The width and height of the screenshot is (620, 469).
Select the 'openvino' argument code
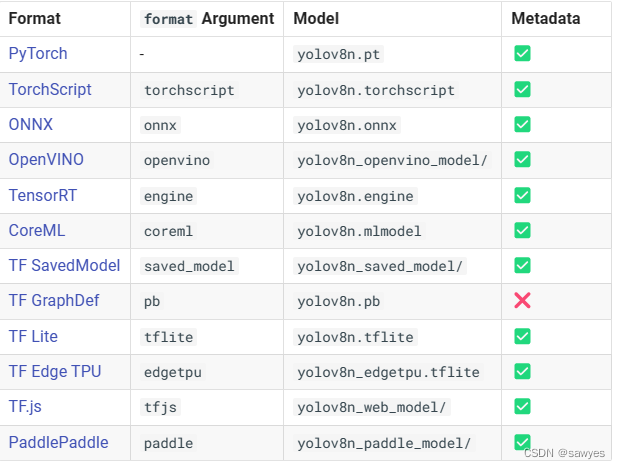pos(177,161)
